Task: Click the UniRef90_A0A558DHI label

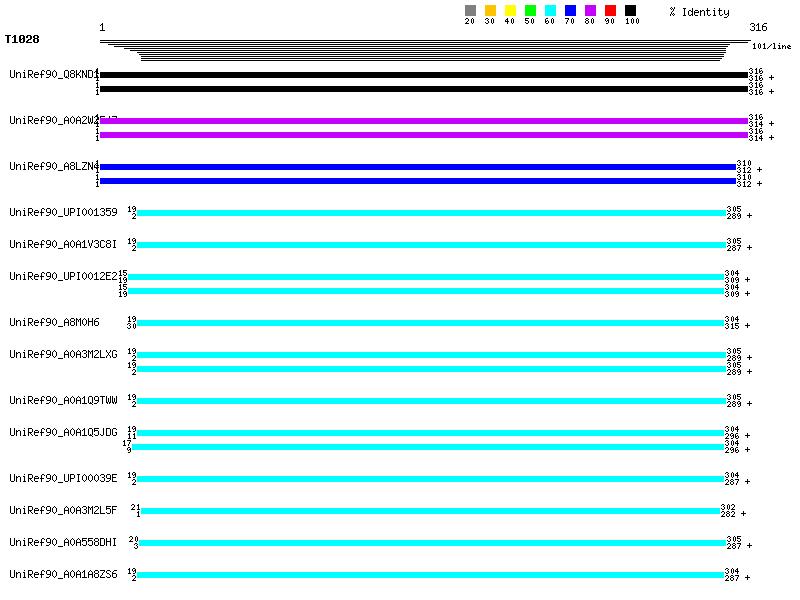Action: pos(63,542)
